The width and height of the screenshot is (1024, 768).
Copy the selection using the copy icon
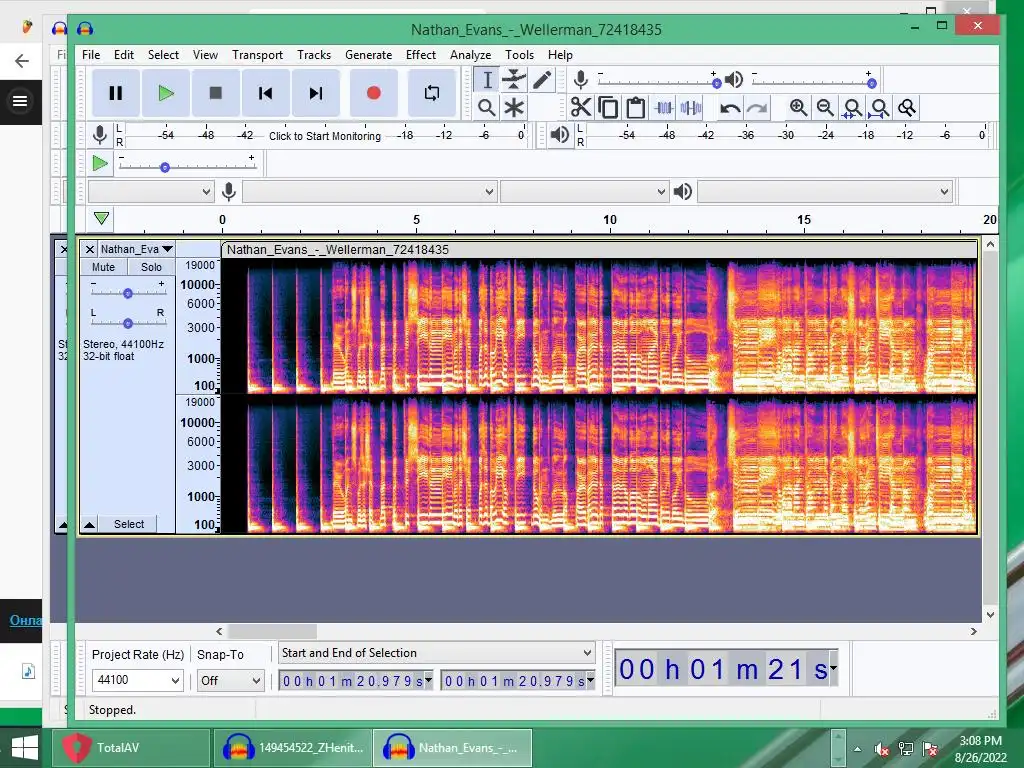[608, 108]
